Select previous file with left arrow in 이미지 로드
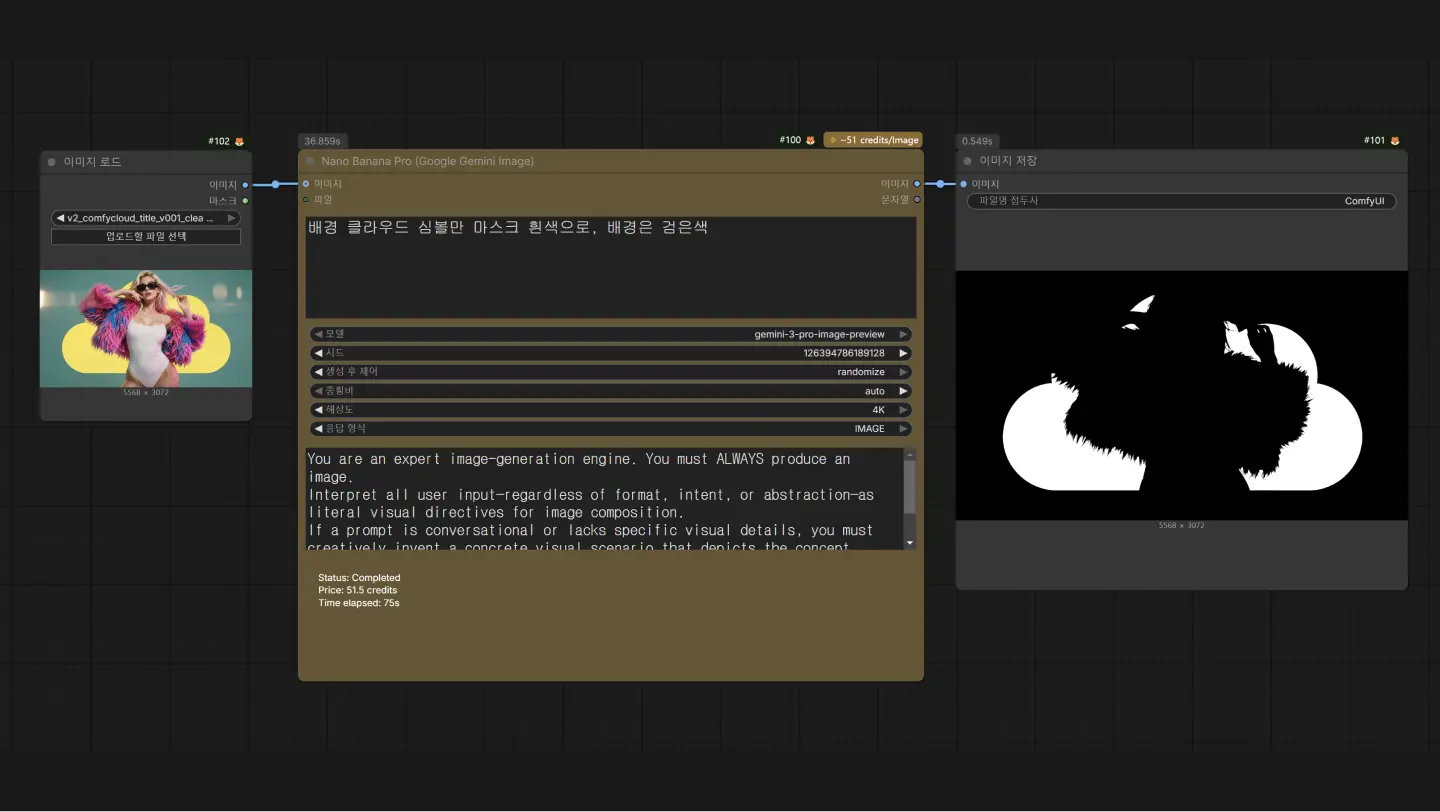 pyautogui.click(x=60, y=218)
